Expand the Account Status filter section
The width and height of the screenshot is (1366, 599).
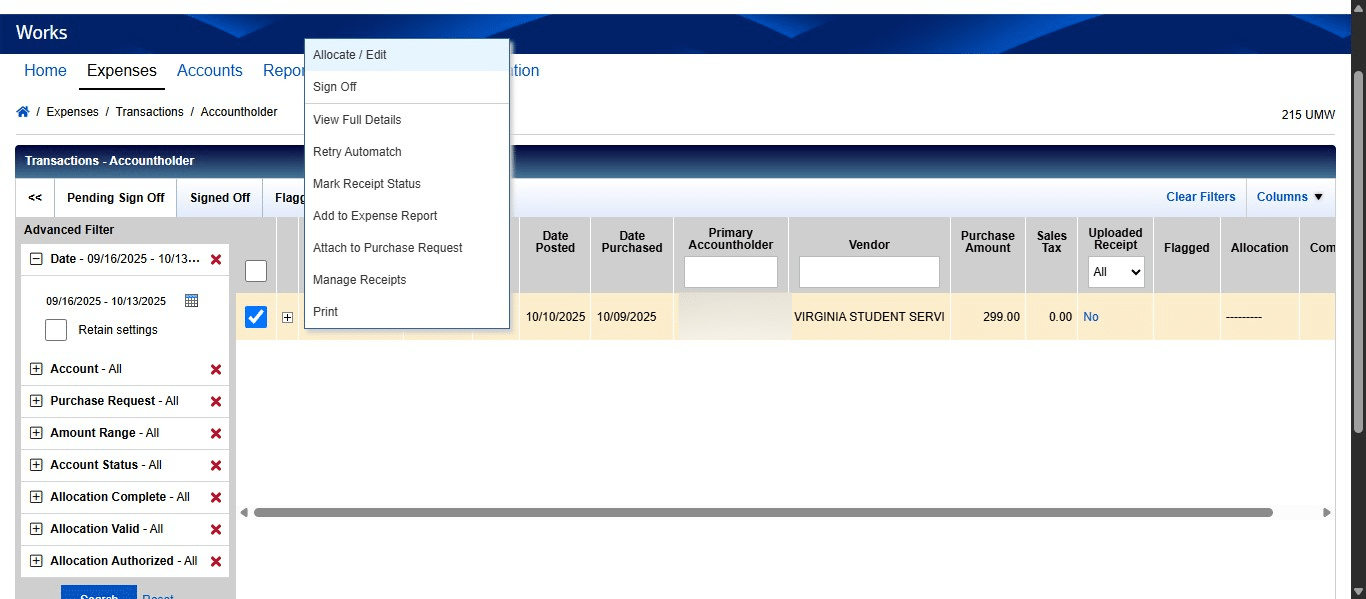pyautogui.click(x=36, y=465)
